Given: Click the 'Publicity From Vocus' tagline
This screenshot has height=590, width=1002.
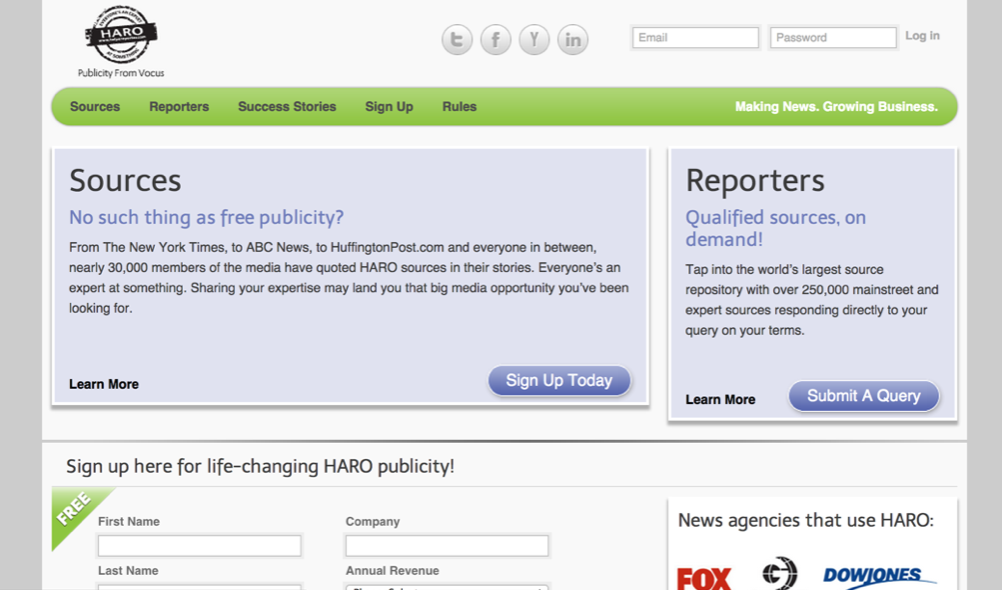Looking at the screenshot, I should click(x=121, y=73).
